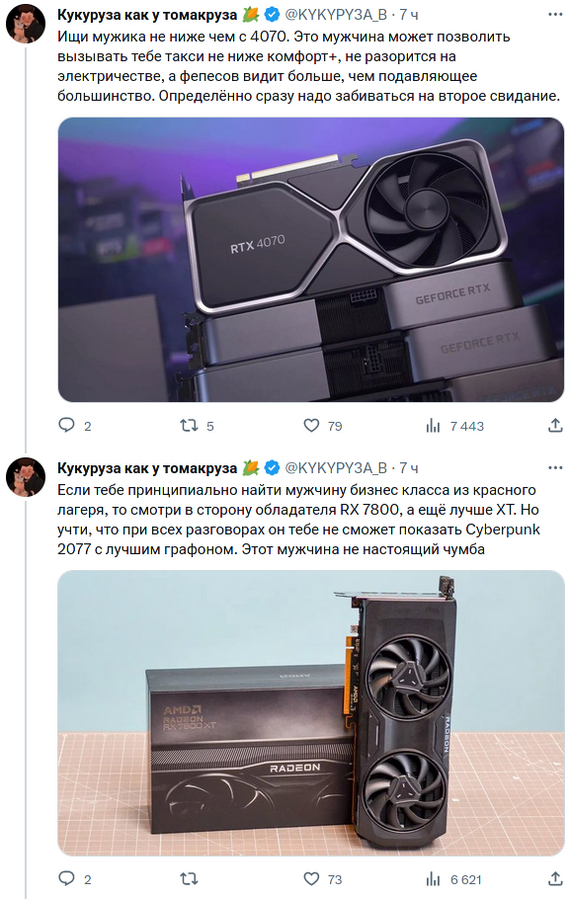The height and width of the screenshot is (899, 570).
Task: Share the Radeon RX 7800 tweet
Action: pyautogui.click(x=555, y=878)
